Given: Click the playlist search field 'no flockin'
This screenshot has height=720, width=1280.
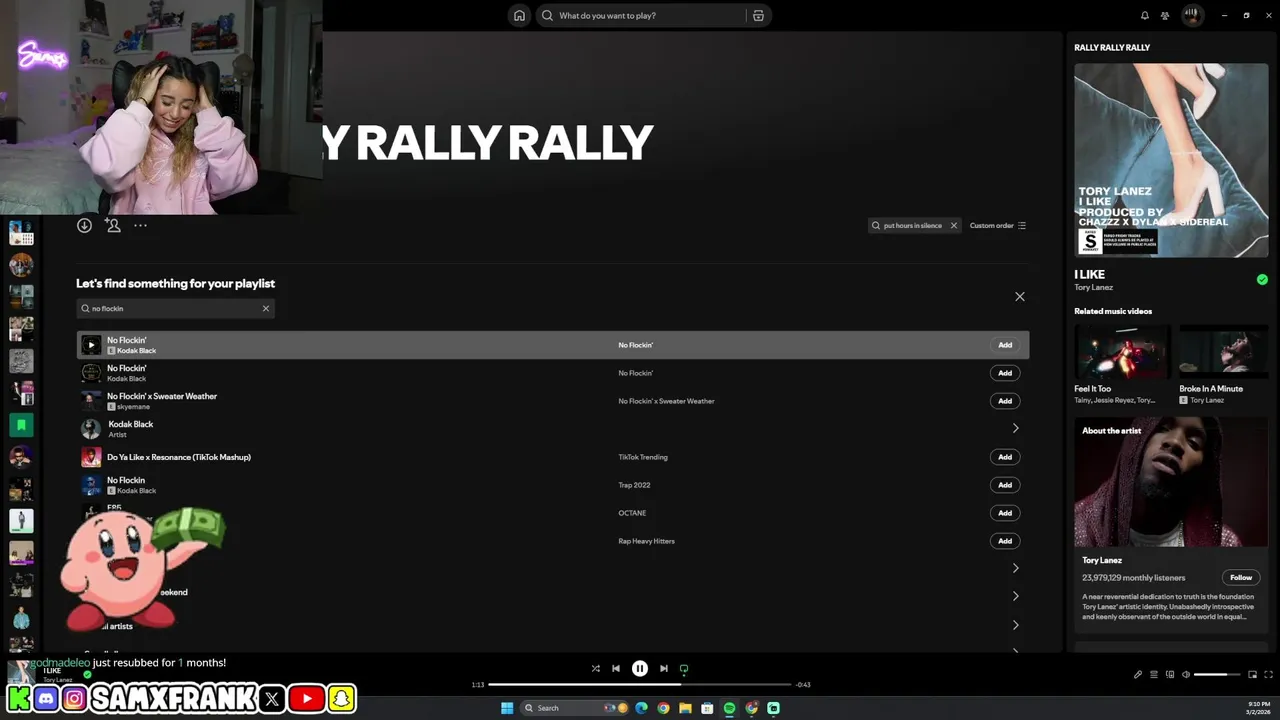Looking at the screenshot, I should (175, 308).
